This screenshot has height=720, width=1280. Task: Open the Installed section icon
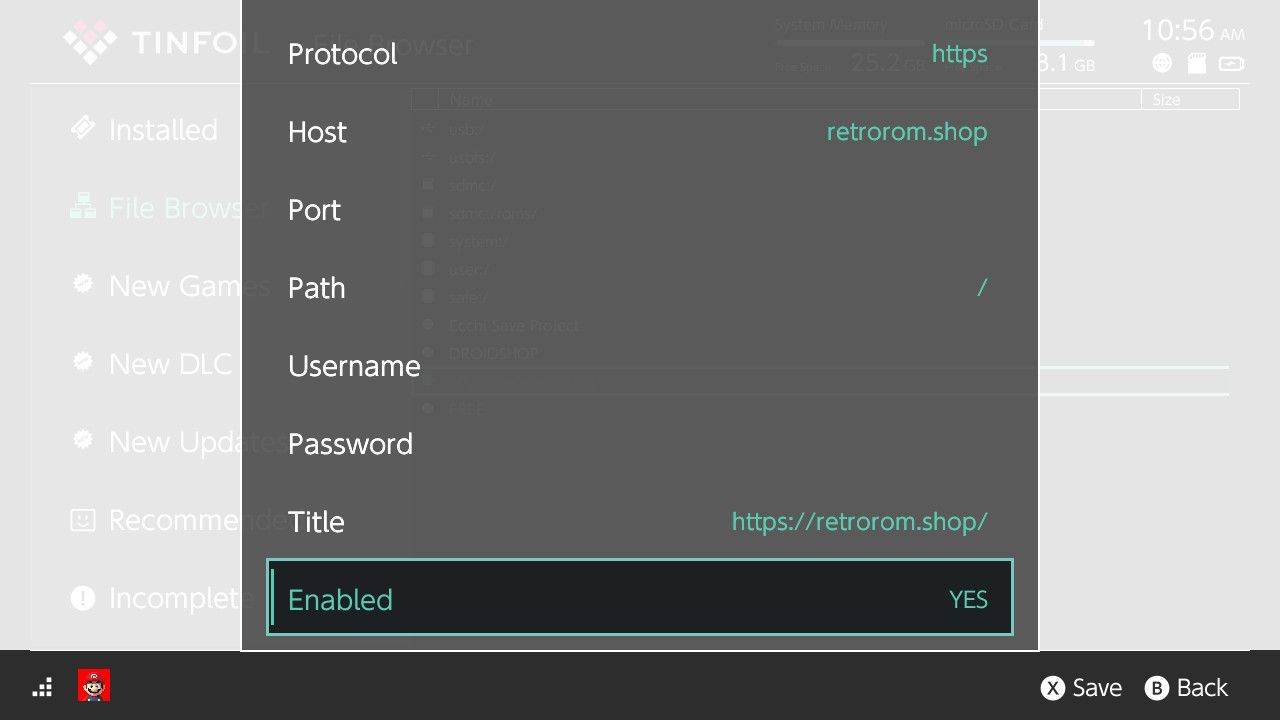pyautogui.click(x=83, y=129)
